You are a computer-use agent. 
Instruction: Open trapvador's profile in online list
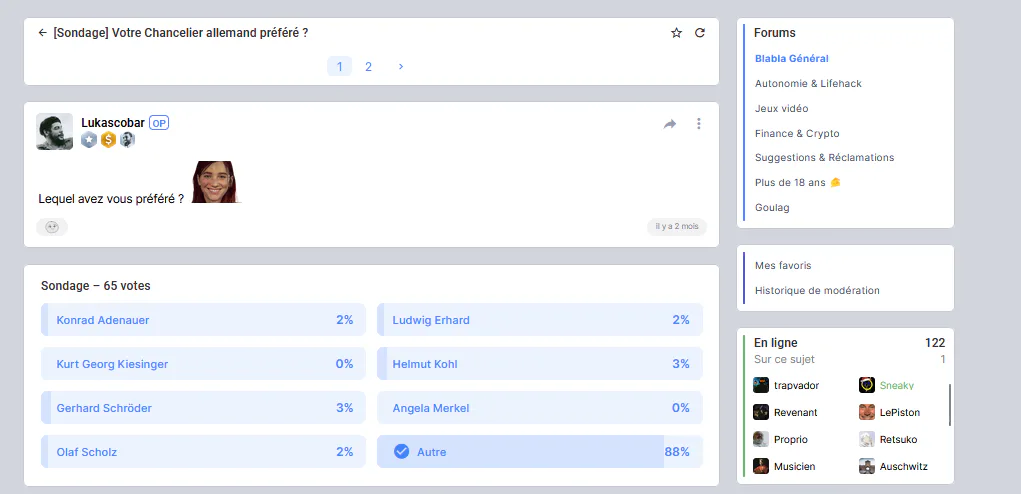tap(796, 385)
